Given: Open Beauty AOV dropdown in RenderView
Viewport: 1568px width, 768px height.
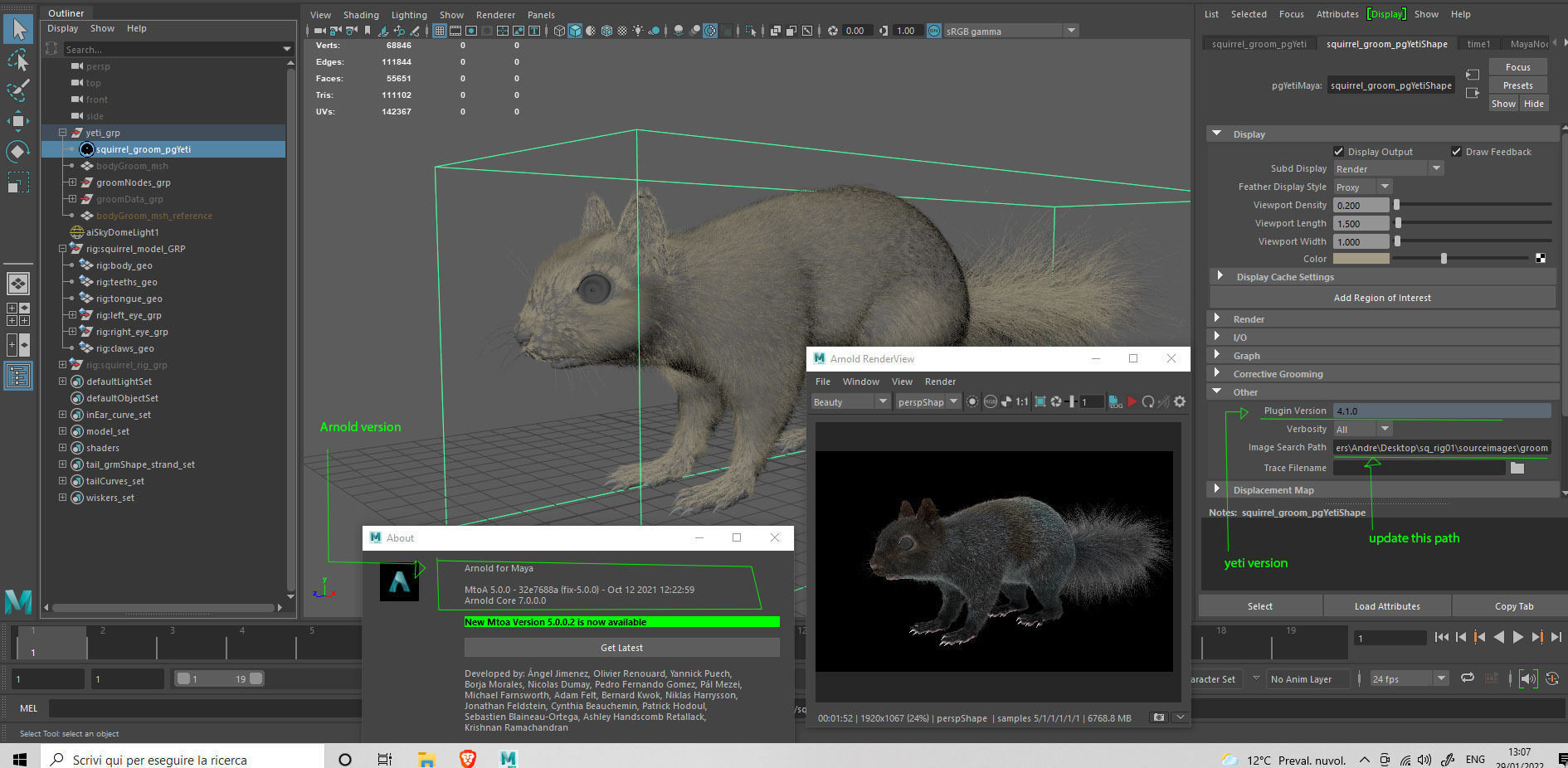Looking at the screenshot, I should click(852, 401).
